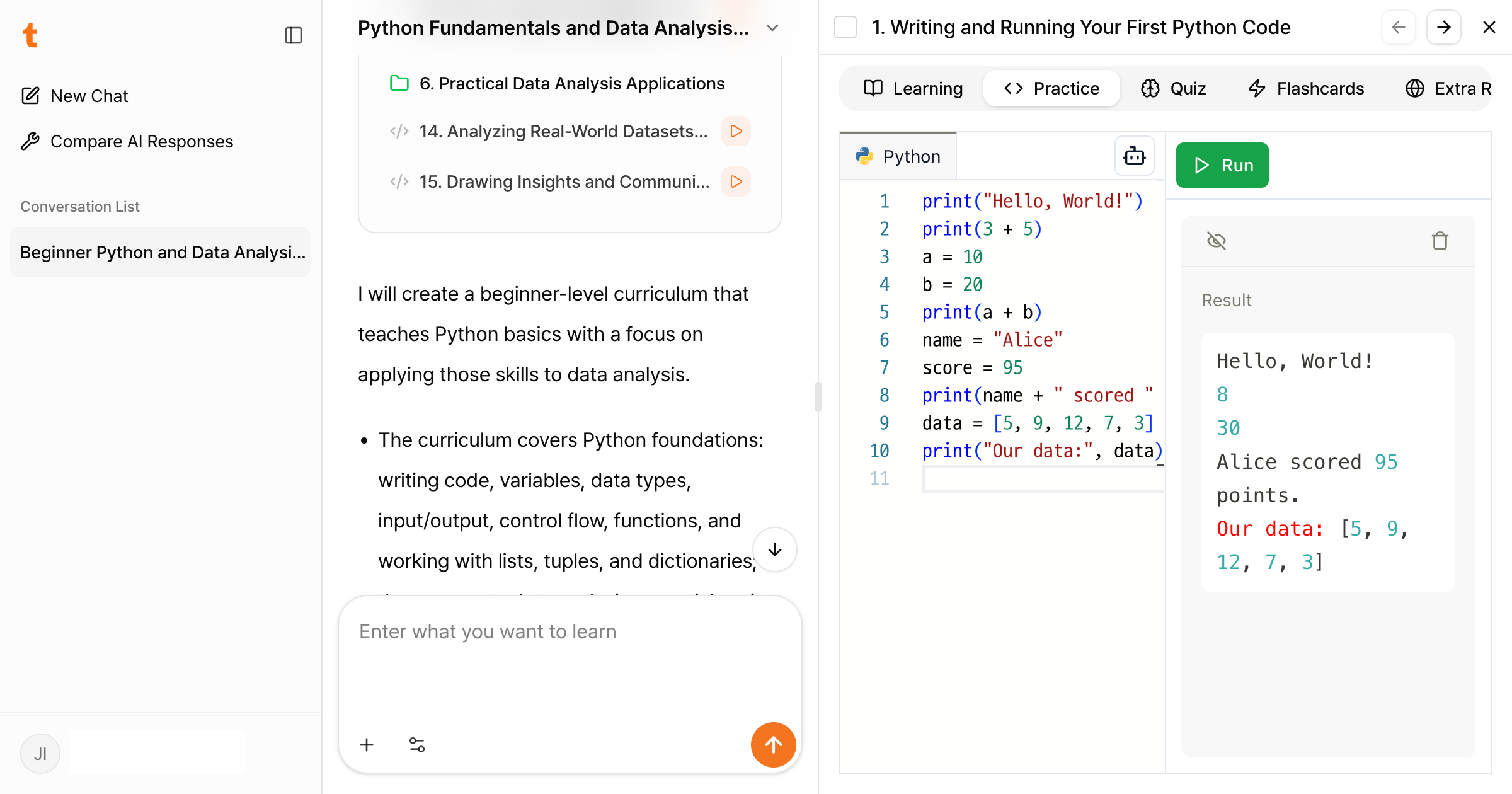The width and height of the screenshot is (1512, 794).
Task: Click the plus icon in the chat input
Action: [x=367, y=744]
